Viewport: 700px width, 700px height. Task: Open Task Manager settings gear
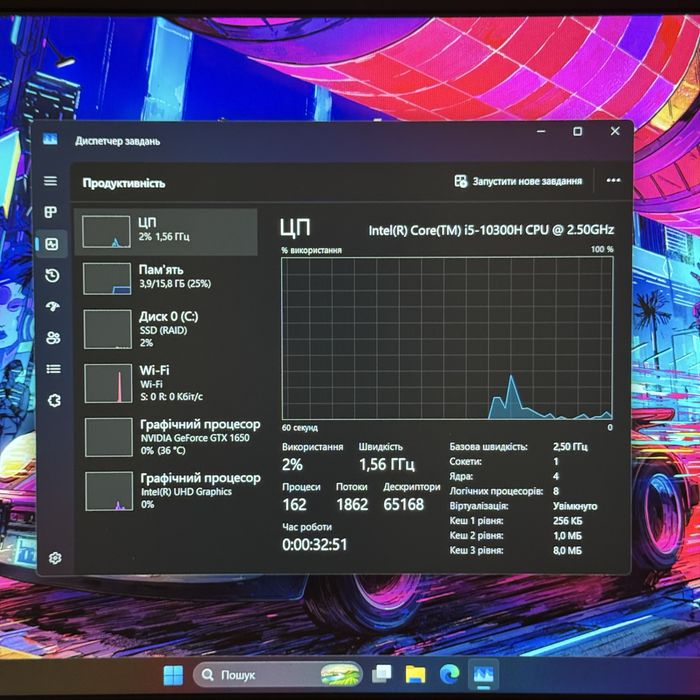55,558
